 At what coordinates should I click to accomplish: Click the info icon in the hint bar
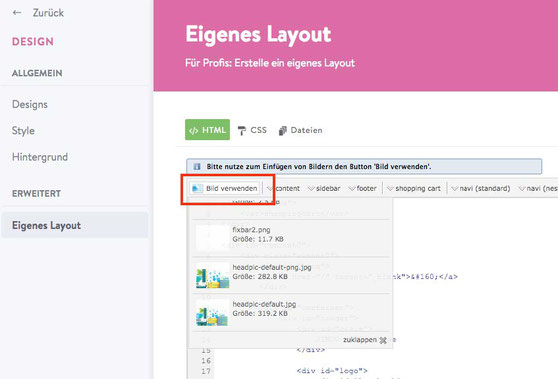[197, 167]
